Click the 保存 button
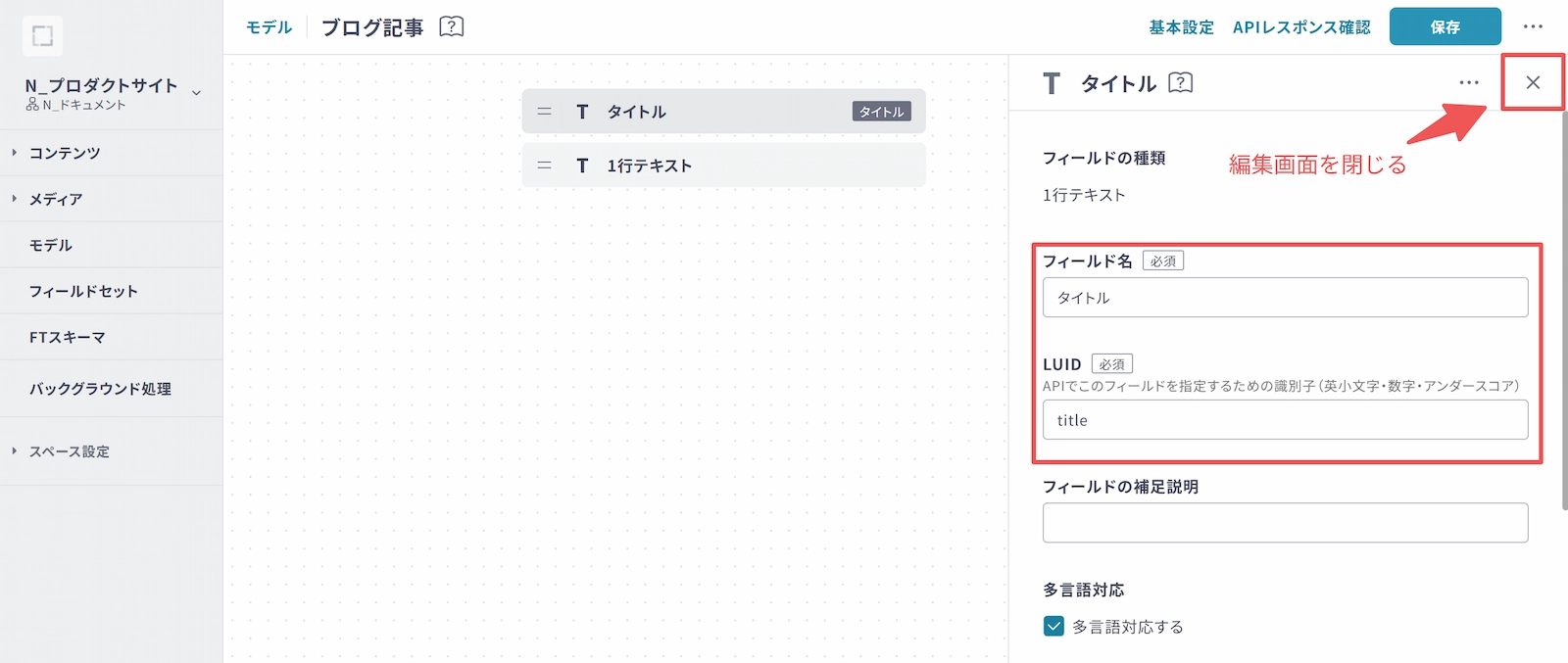This screenshot has height=663, width=1568. (x=1445, y=26)
